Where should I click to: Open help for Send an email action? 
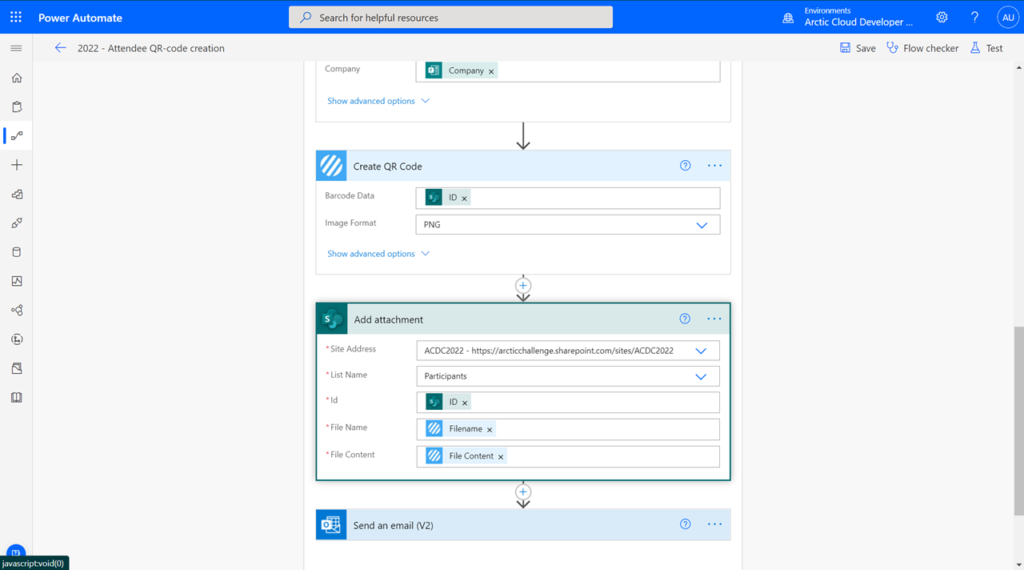click(685, 524)
